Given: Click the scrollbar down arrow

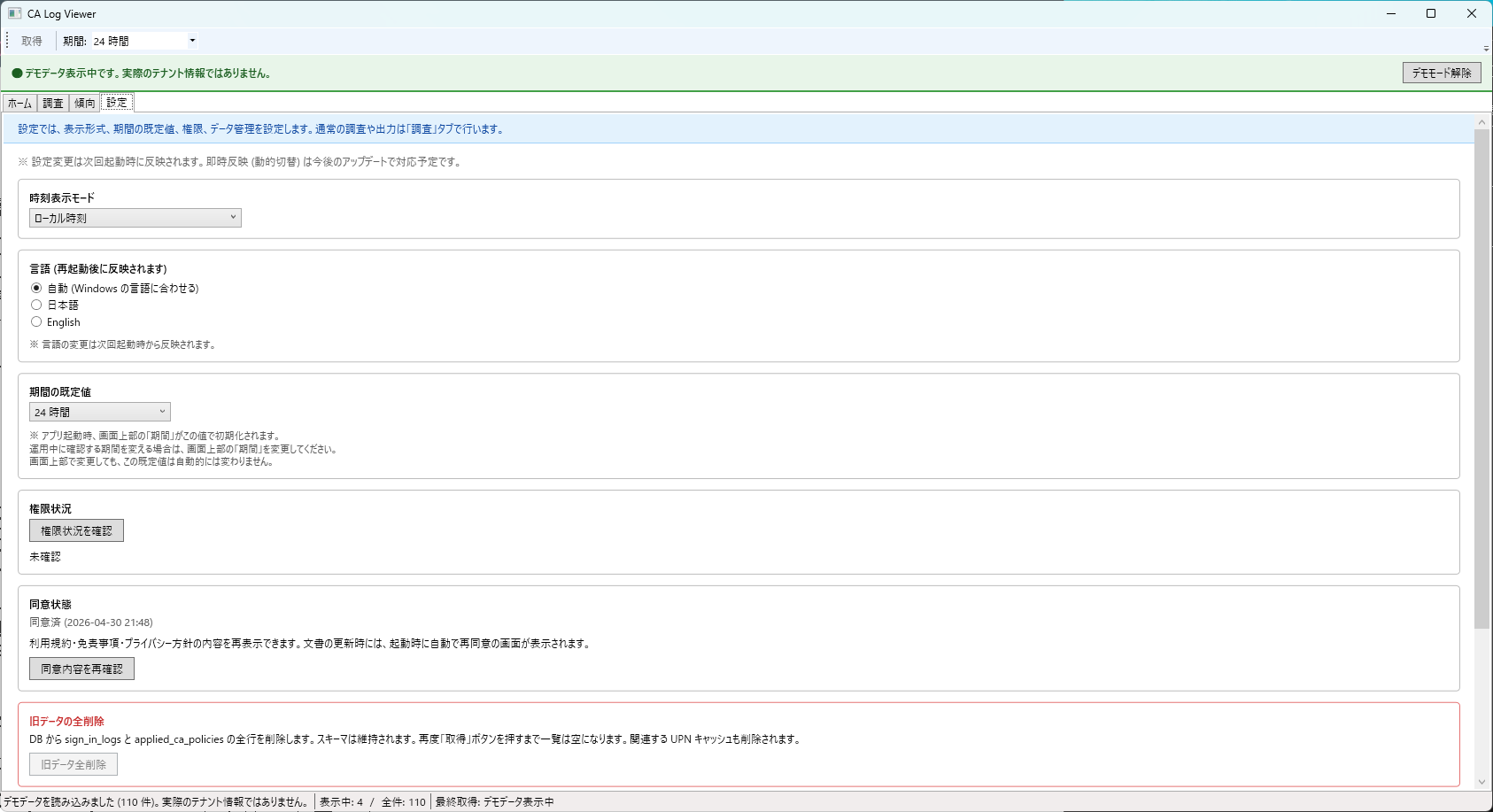Looking at the screenshot, I should click(1481, 782).
